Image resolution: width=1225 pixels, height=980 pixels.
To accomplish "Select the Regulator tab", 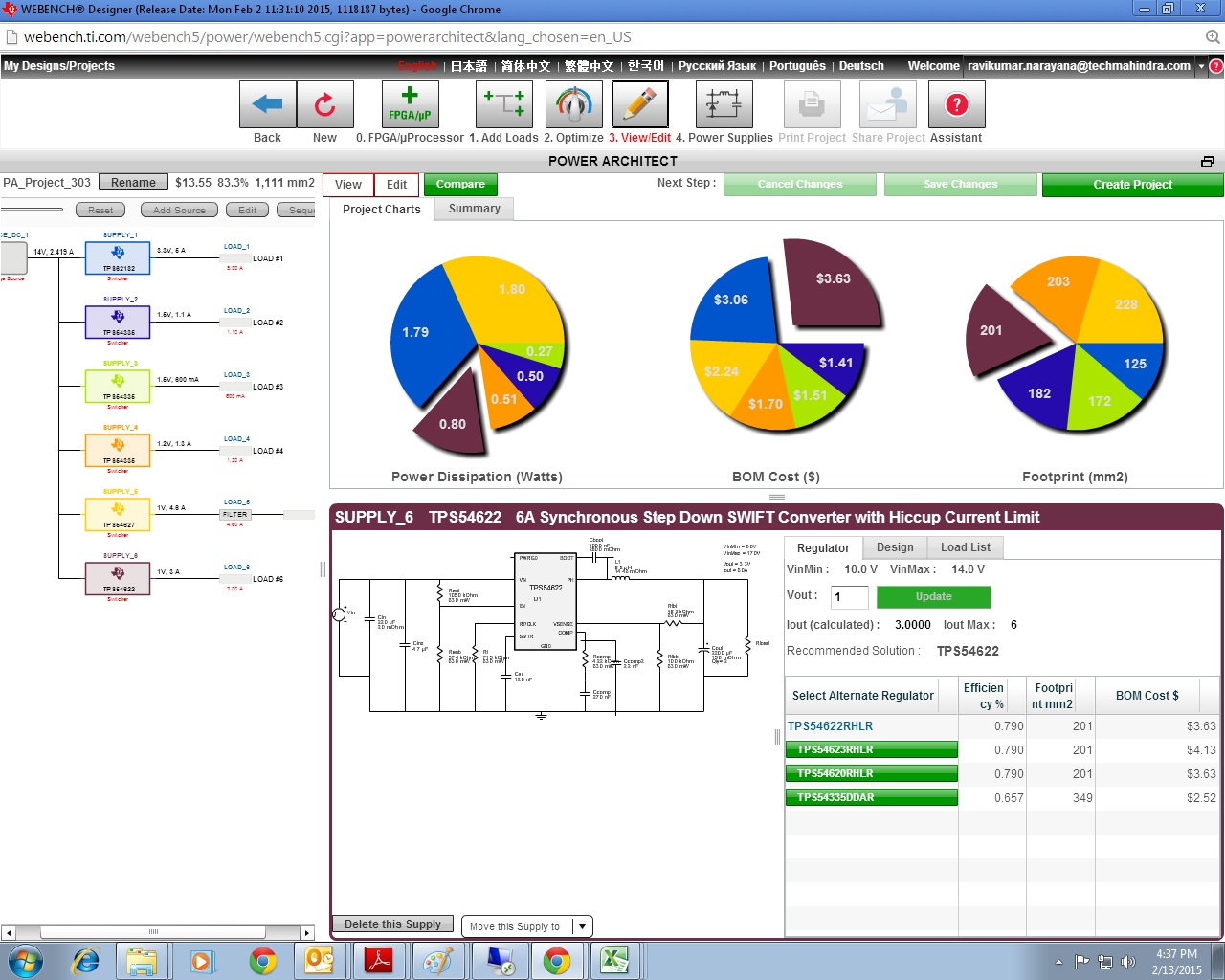I will coord(823,548).
